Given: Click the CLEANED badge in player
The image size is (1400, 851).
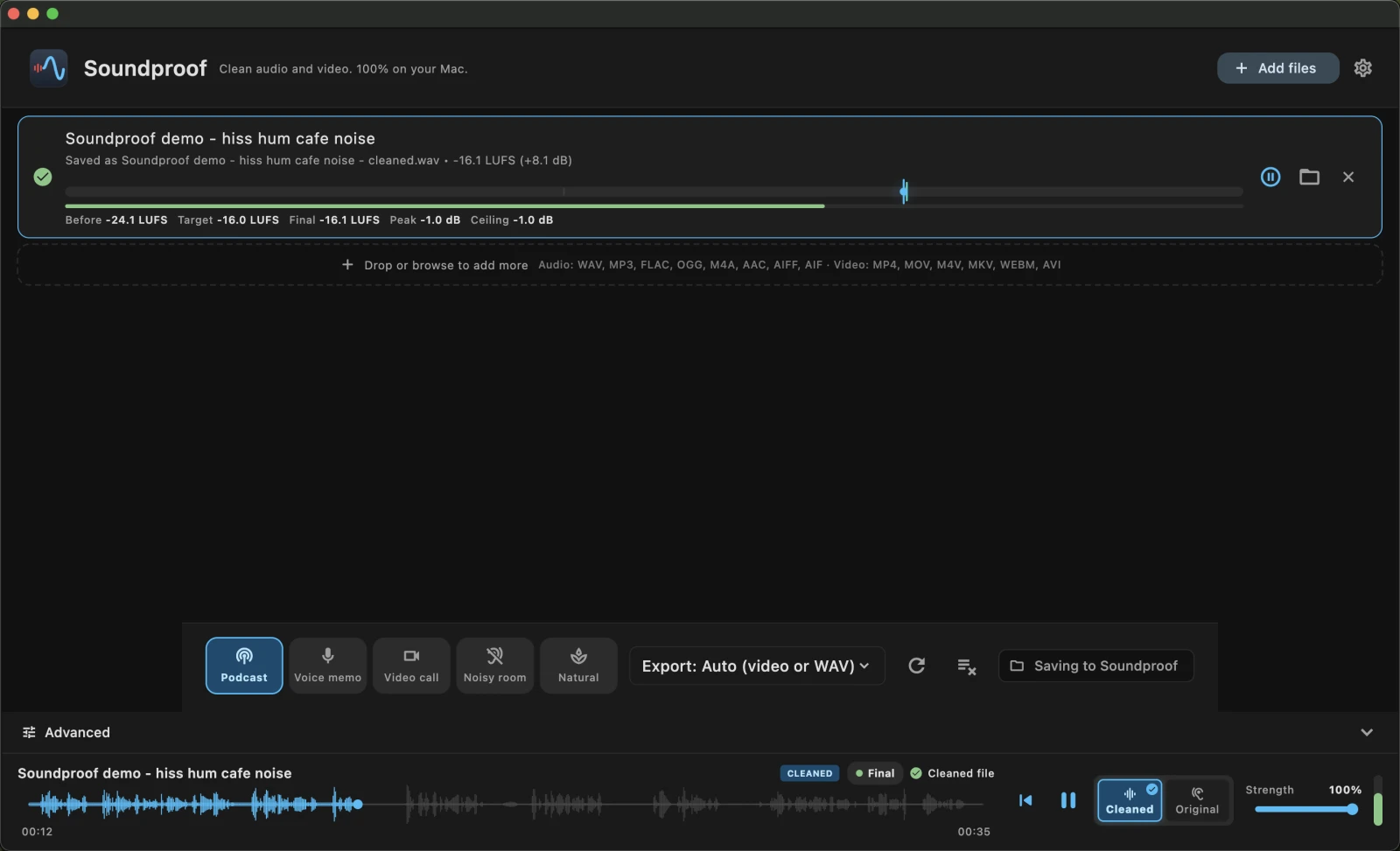Looking at the screenshot, I should tap(809, 773).
